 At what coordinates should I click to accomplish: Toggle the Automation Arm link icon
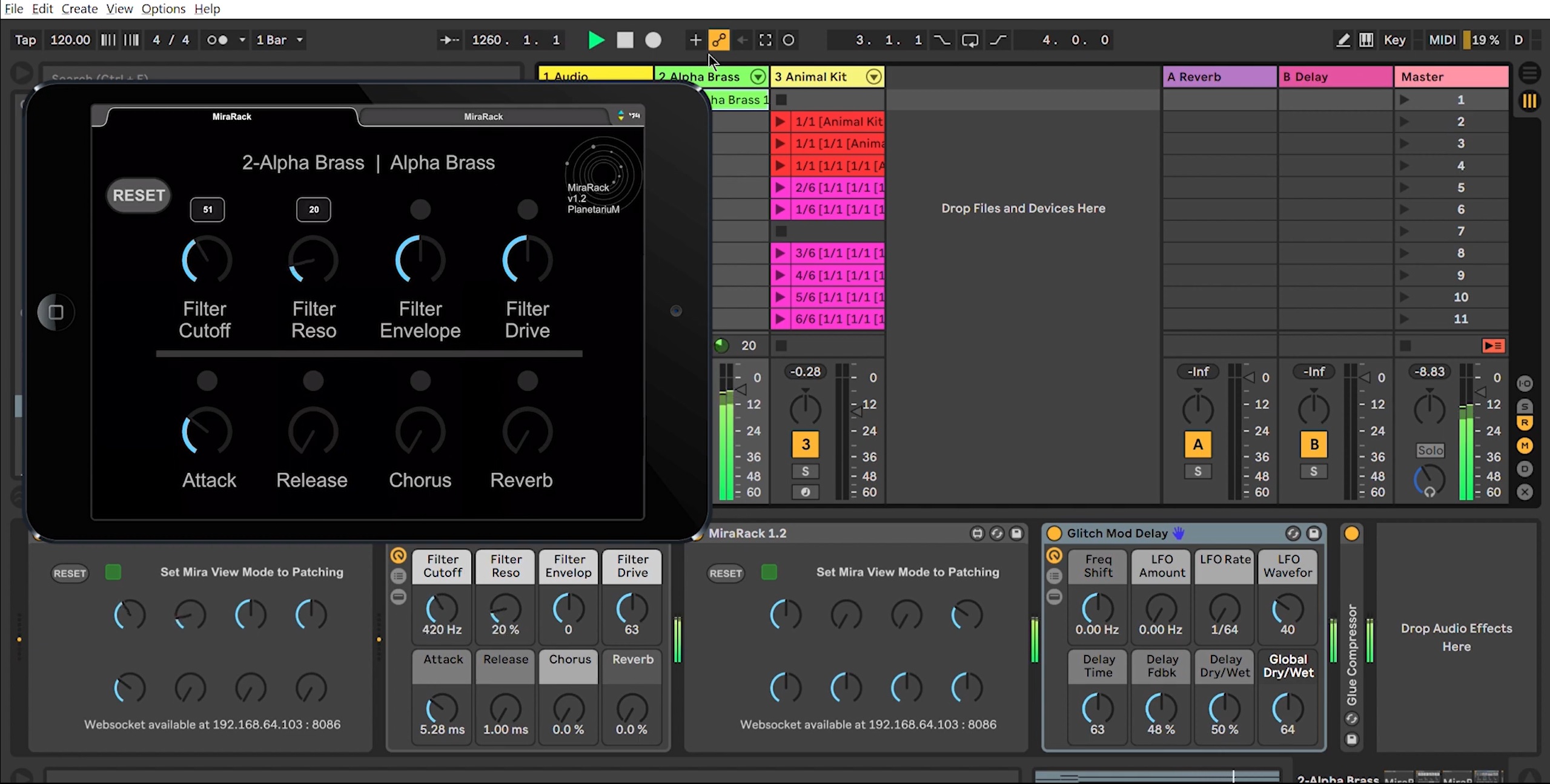point(718,40)
